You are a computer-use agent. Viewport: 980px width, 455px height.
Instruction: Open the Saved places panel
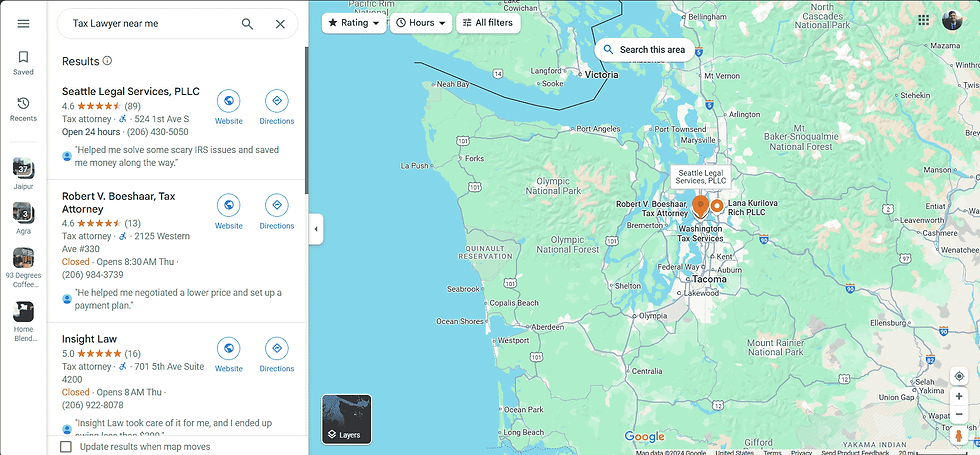(23, 63)
